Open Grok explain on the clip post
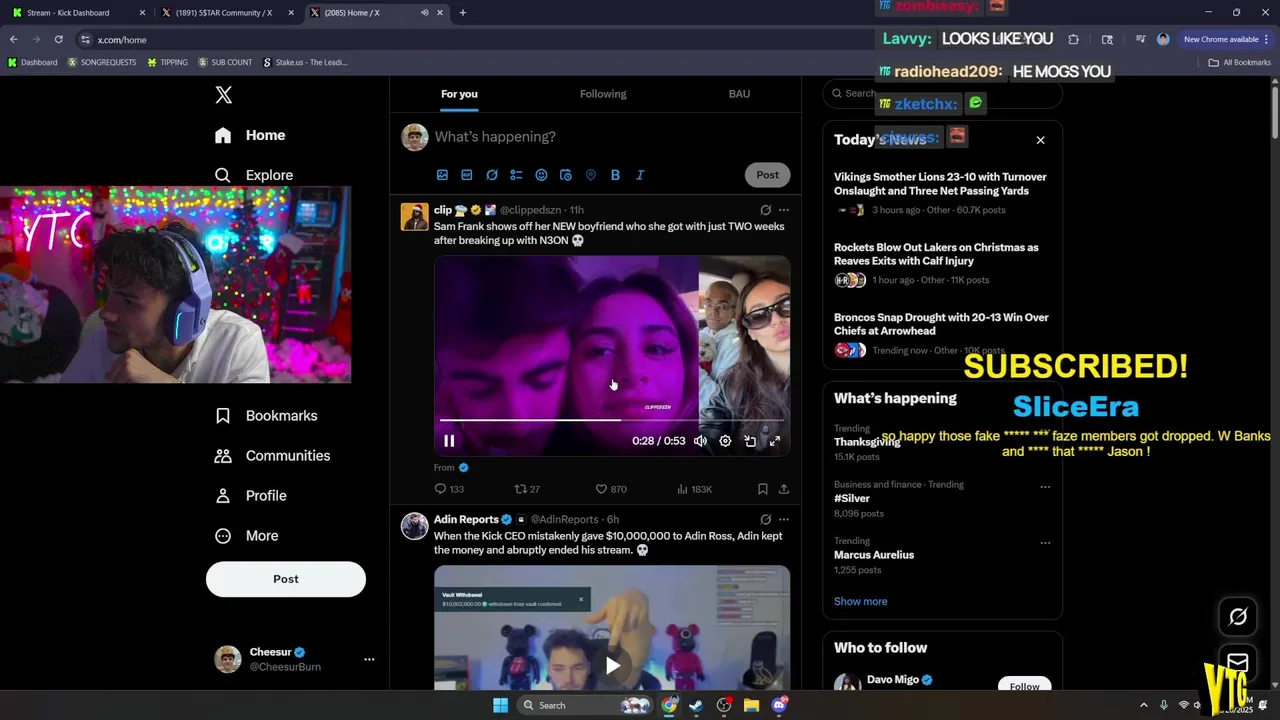This screenshot has height=720, width=1280. click(x=765, y=211)
